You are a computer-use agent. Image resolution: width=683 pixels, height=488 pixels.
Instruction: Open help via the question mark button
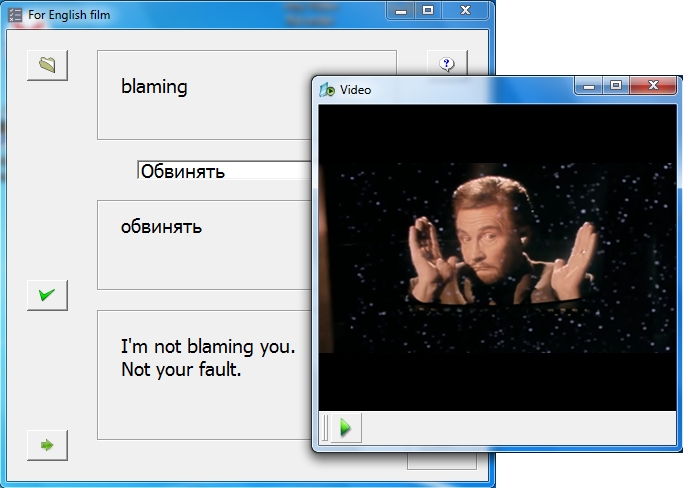[447, 64]
